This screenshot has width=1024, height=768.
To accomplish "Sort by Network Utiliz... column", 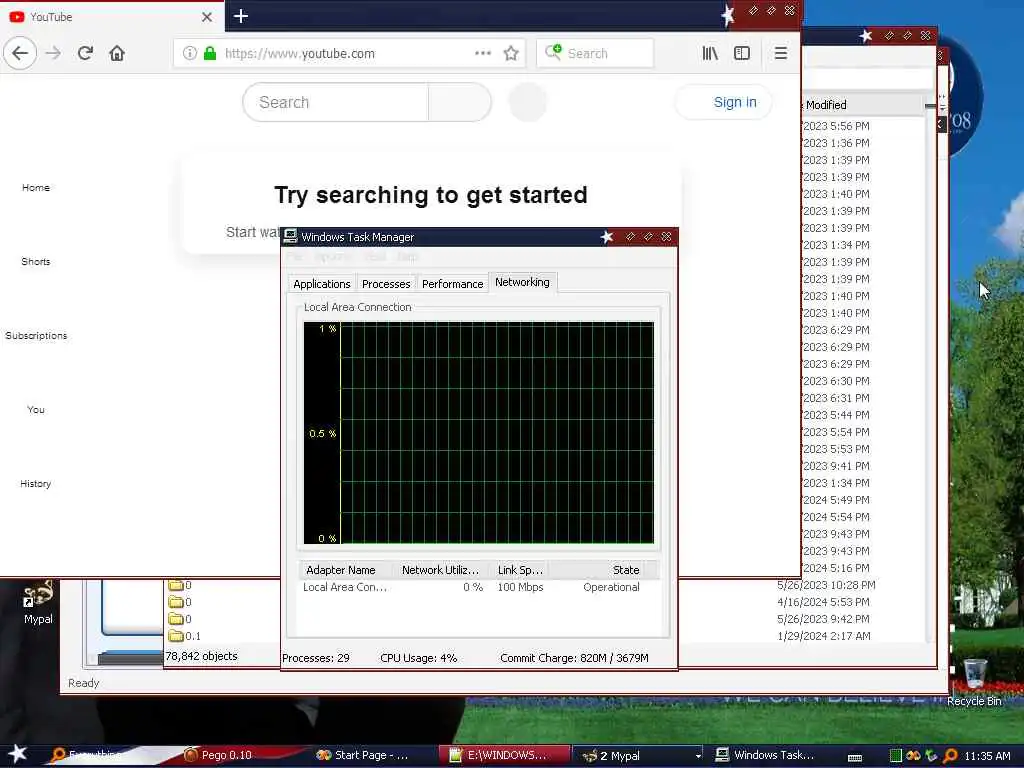I will click(441, 569).
